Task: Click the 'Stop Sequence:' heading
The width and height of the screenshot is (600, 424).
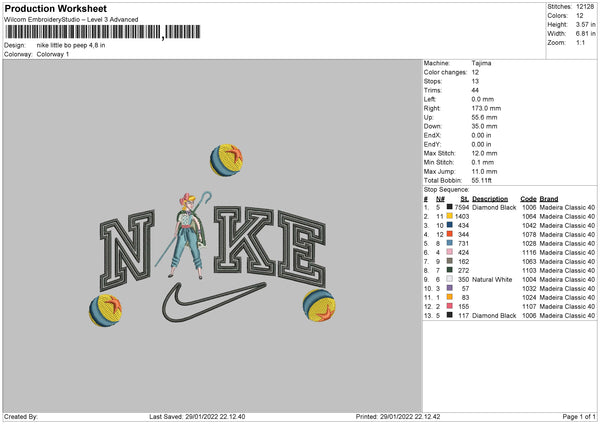Action: tap(446, 189)
